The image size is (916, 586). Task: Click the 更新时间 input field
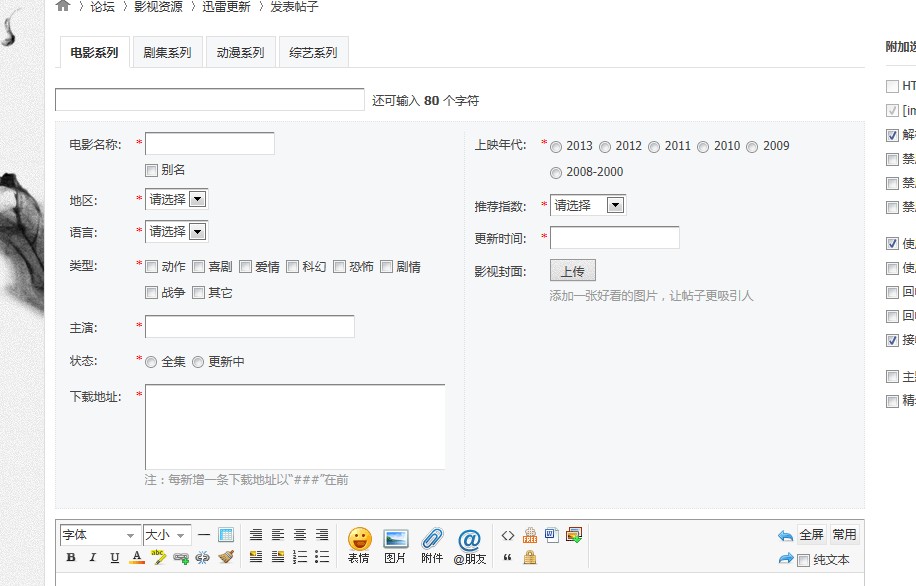[613, 237]
